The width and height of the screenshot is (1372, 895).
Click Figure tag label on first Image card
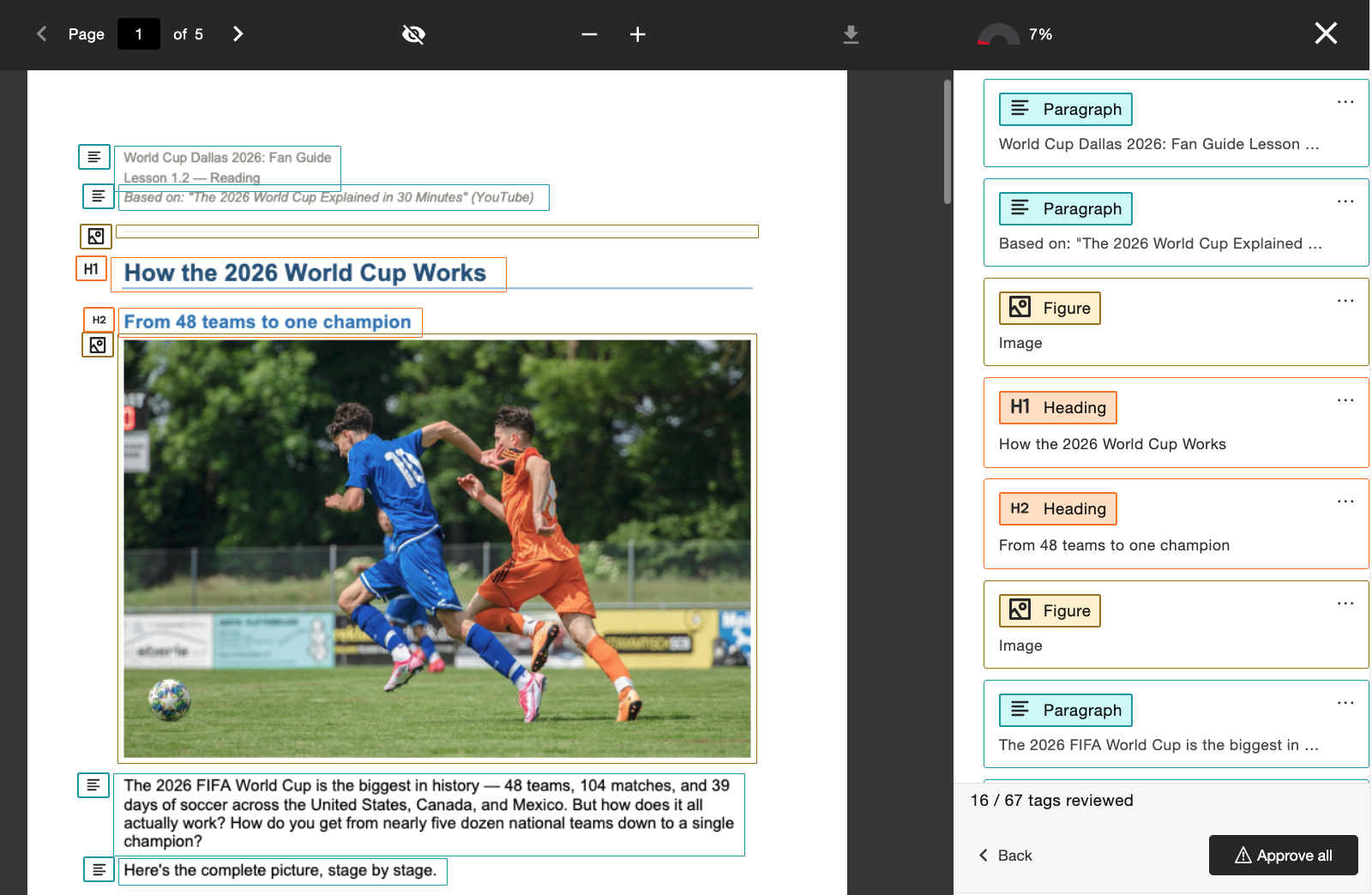[1050, 308]
